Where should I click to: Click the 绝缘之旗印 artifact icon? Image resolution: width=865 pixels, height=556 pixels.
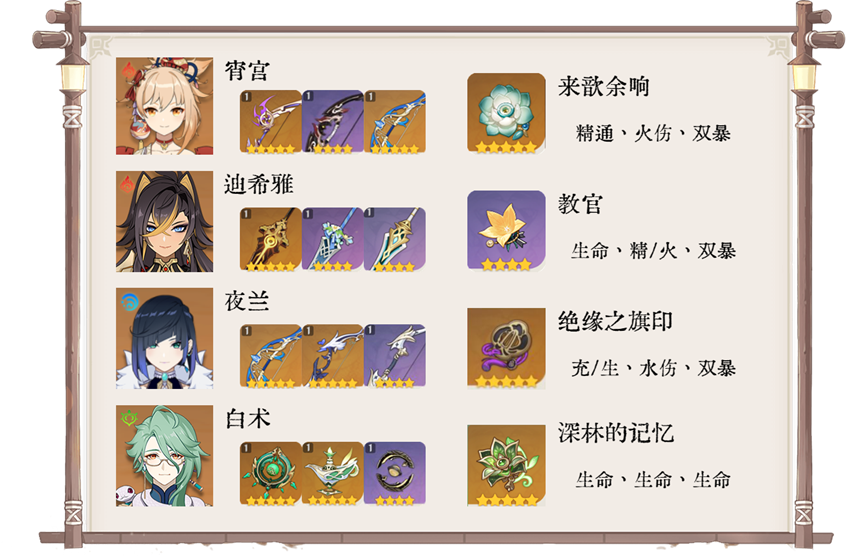(x=506, y=348)
